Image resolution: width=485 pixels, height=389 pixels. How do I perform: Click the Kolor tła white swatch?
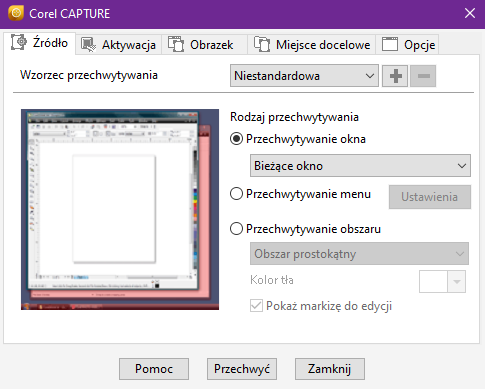[433, 282]
